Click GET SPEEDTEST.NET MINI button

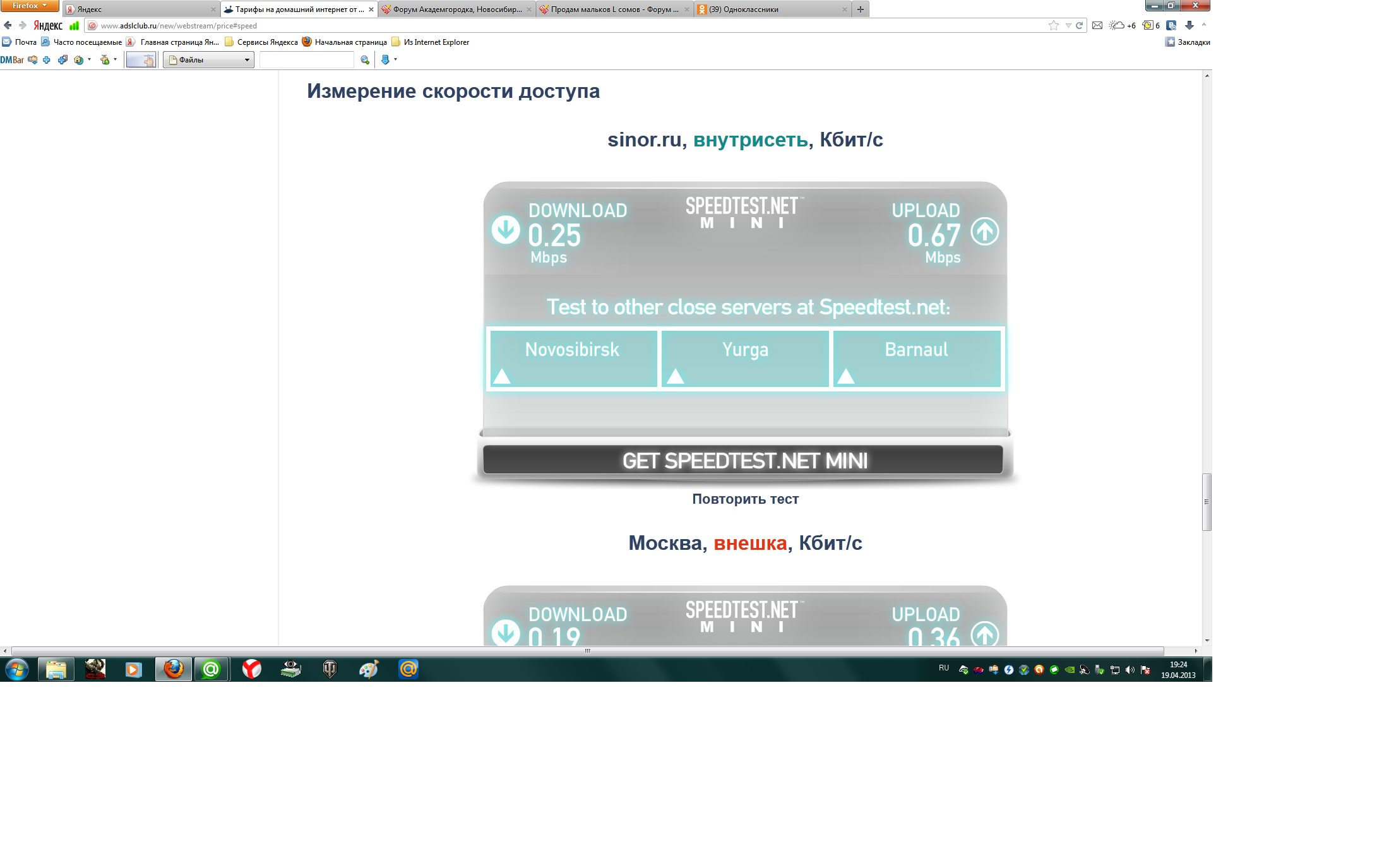(743, 460)
